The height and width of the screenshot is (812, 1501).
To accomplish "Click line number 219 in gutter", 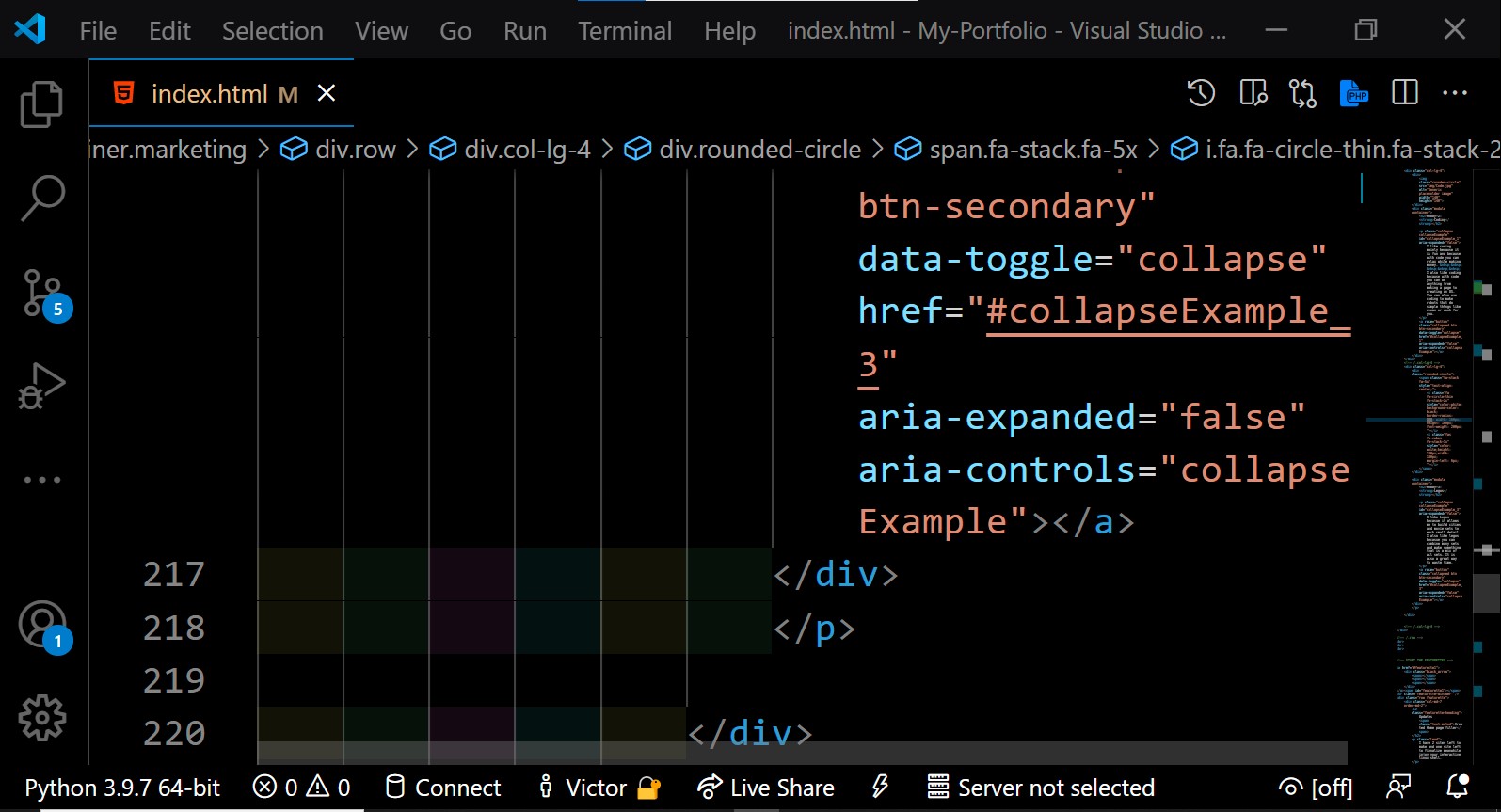I will (x=173, y=680).
